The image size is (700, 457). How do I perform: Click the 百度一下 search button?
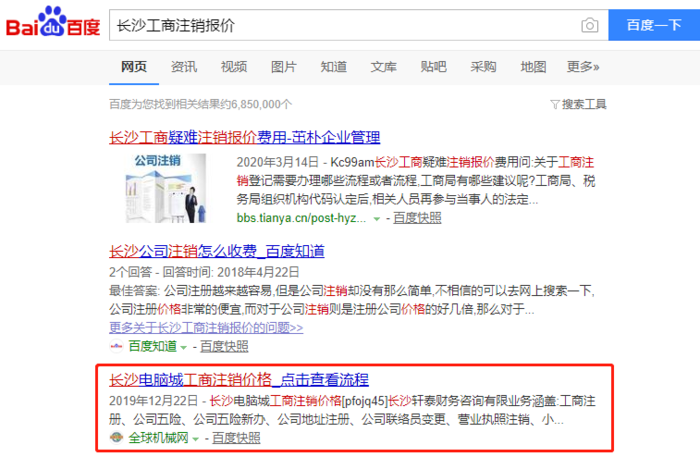coord(654,25)
